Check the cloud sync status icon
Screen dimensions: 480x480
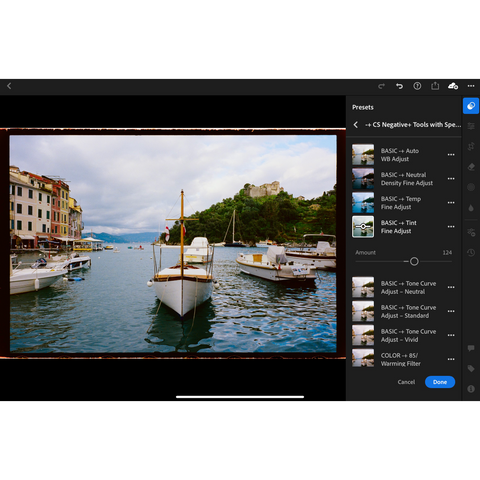453,86
